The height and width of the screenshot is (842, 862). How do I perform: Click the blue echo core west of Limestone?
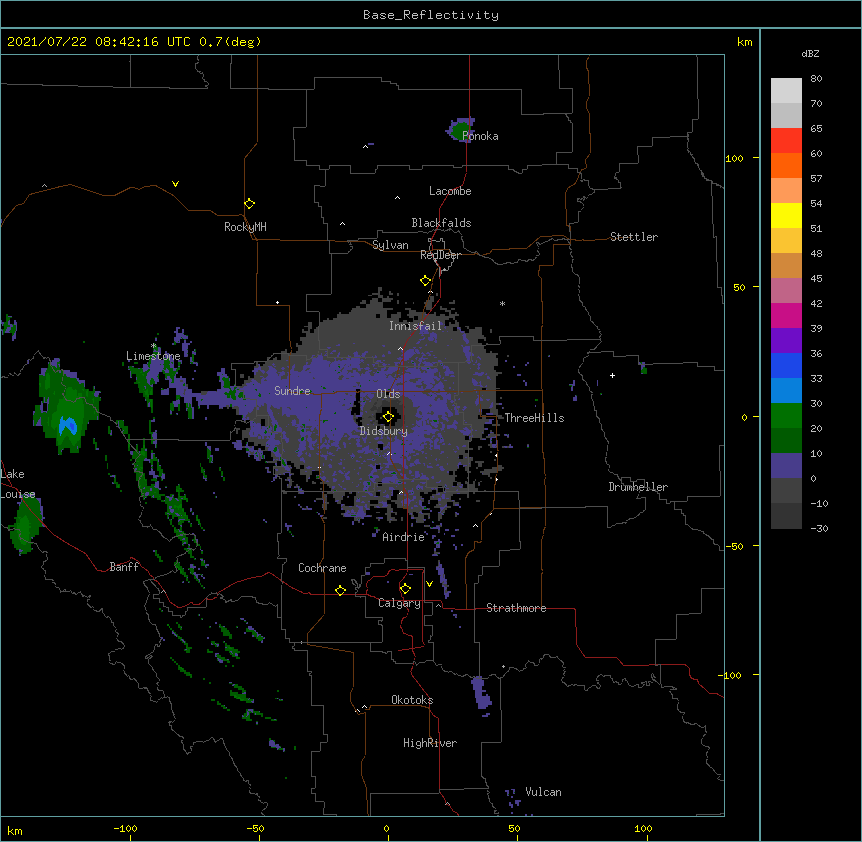click(68, 425)
